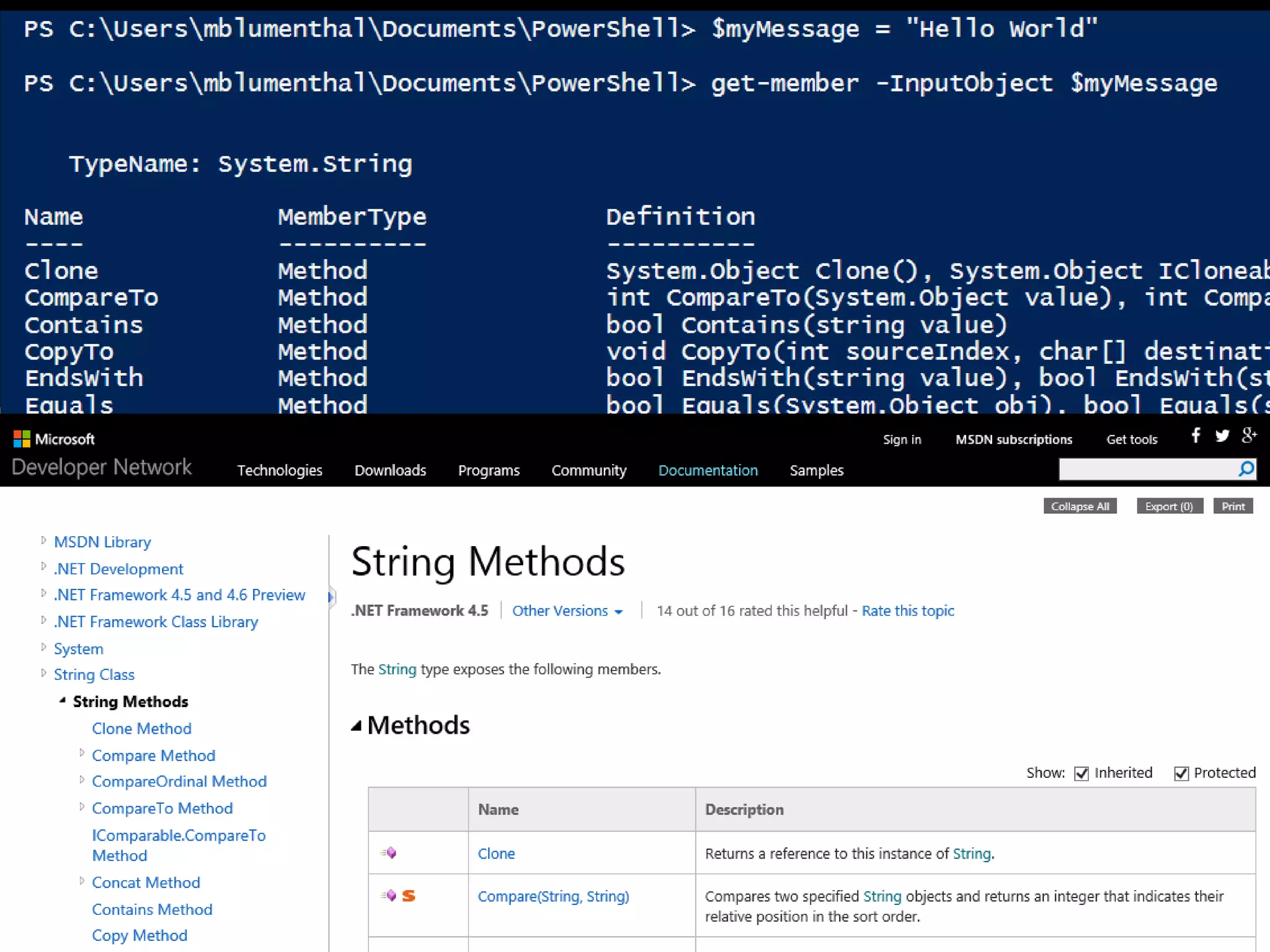Click the Facebook share icon
This screenshot has width=1270, height=952.
click(1196, 436)
